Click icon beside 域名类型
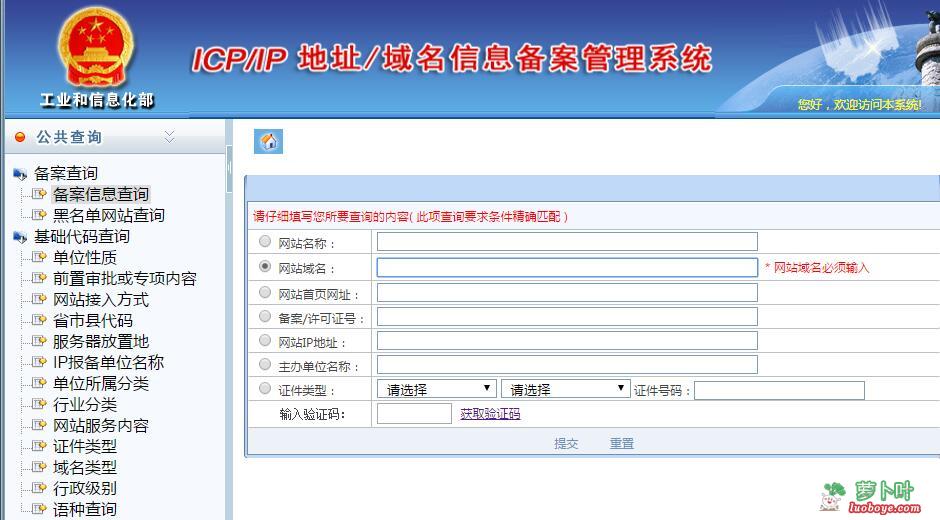 point(40,467)
